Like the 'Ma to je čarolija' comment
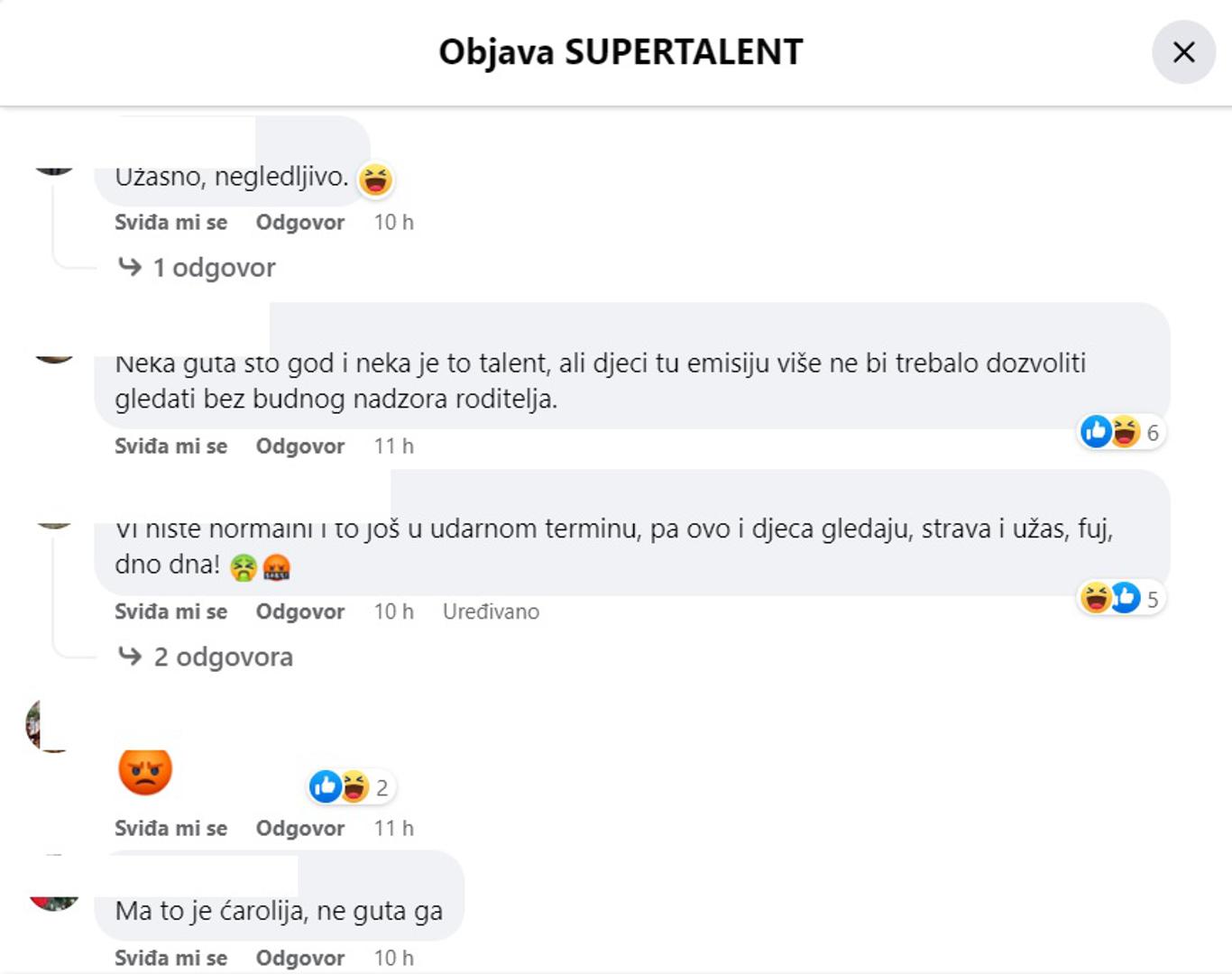The width and height of the screenshot is (1232, 974). tap(170, 958)
